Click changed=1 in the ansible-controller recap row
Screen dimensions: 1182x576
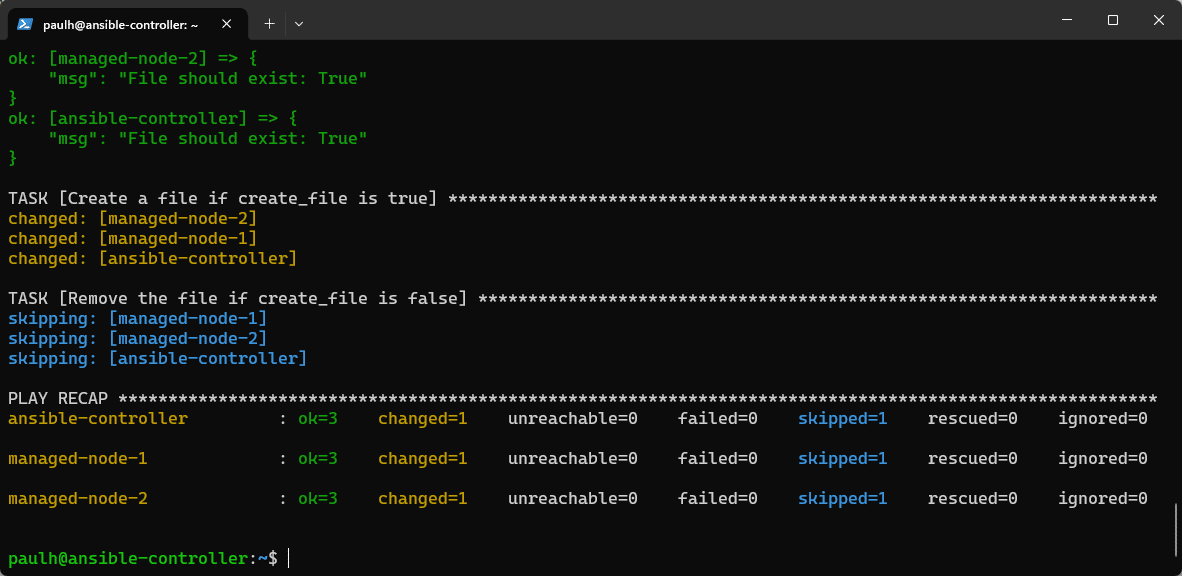coord(422,419)
